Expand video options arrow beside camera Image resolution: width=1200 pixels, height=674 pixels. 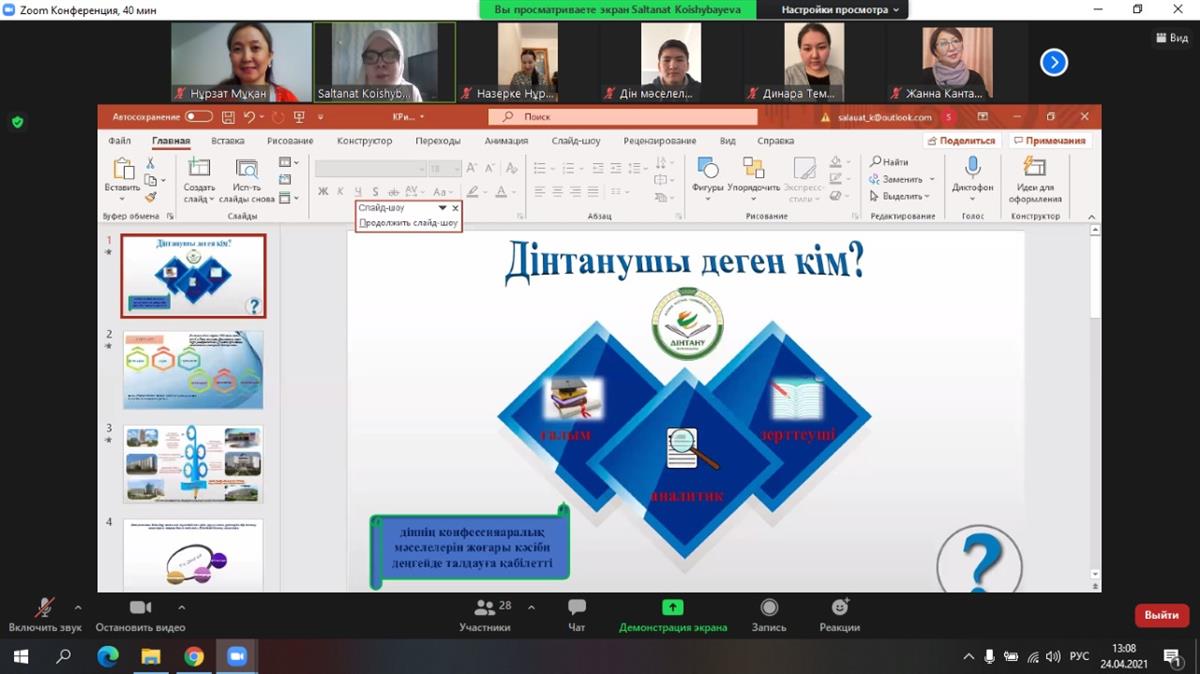[181, 607]
